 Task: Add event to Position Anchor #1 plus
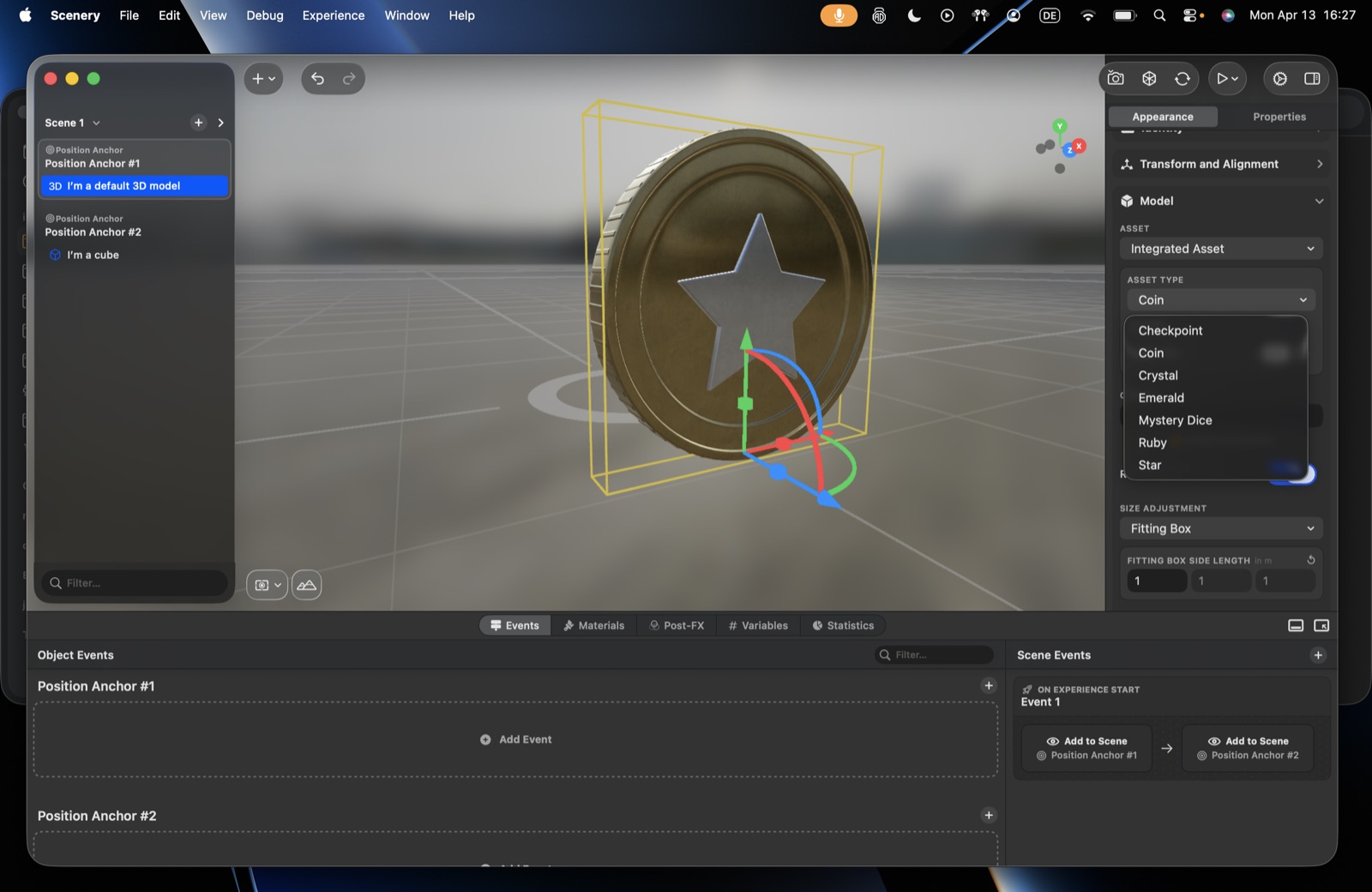[x=989, y=685]
